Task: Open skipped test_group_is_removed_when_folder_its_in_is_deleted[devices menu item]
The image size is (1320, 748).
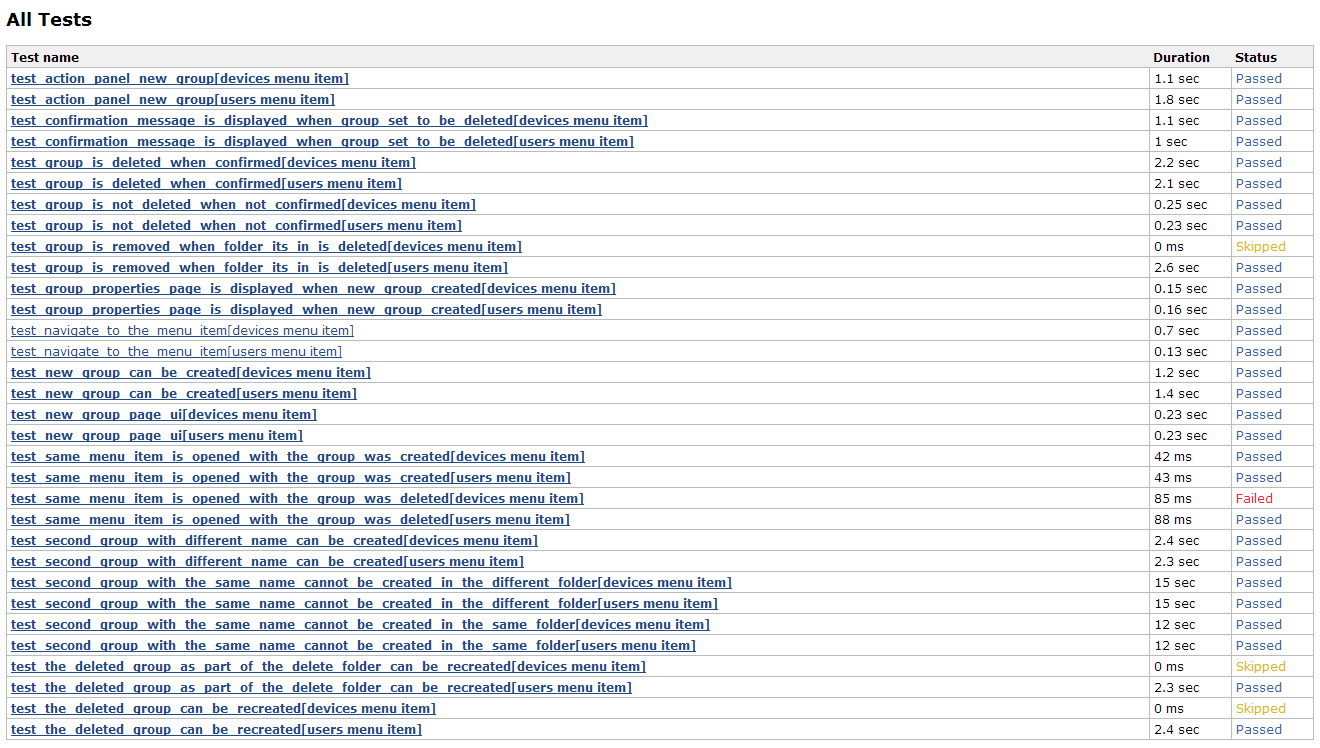Action: (266, 247)
